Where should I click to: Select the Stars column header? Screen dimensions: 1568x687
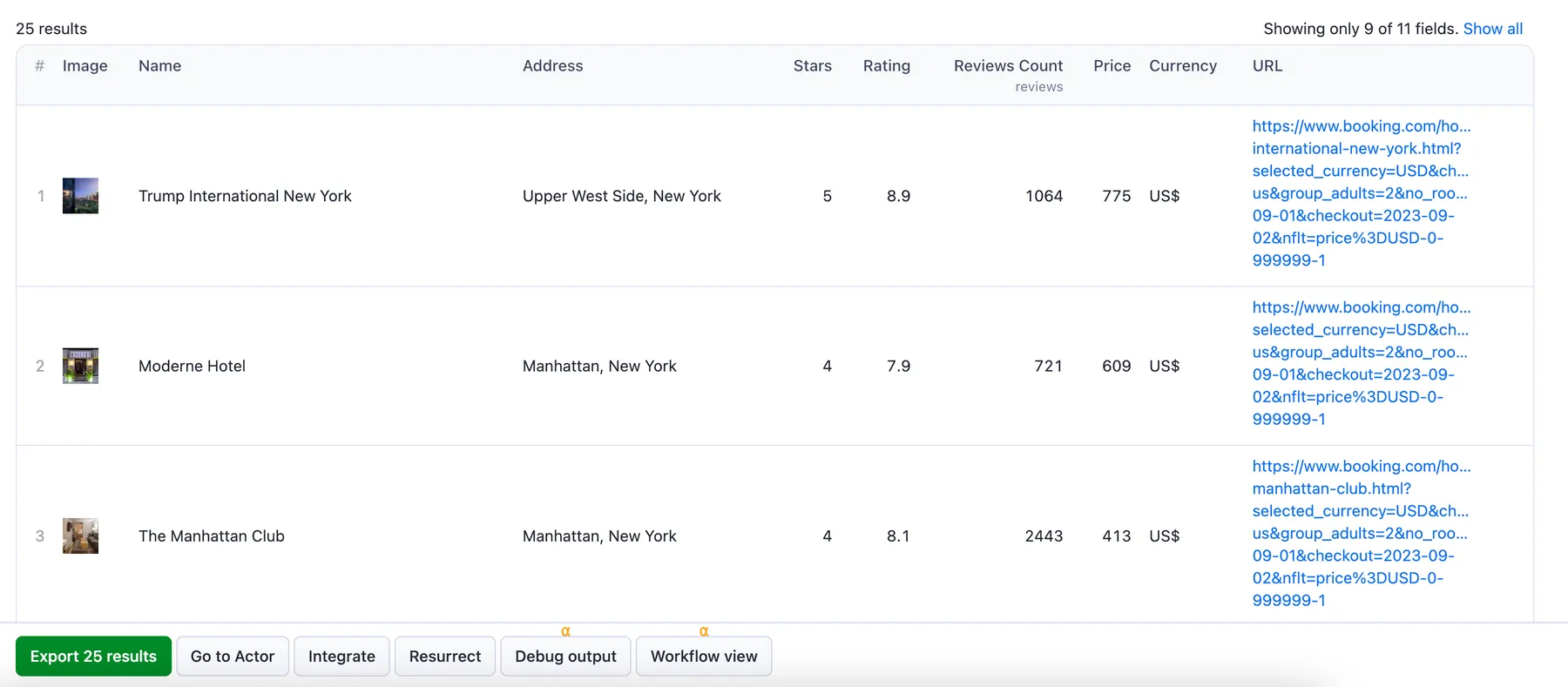[812, 66]
